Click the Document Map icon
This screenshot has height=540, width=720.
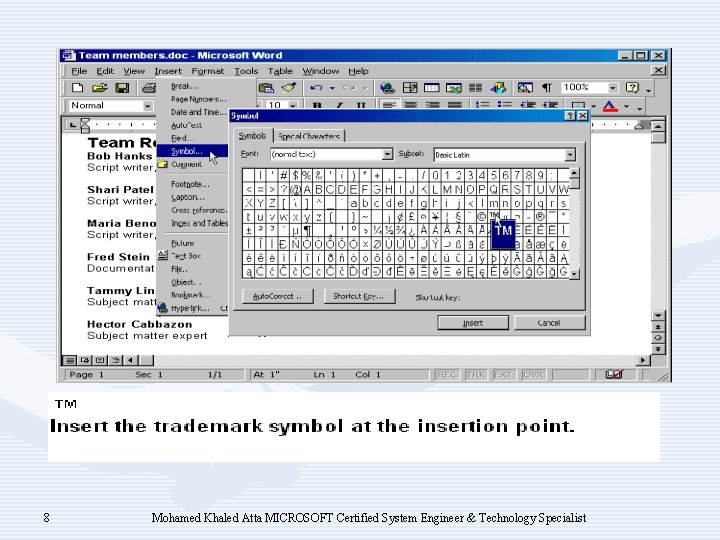click(525, 88)
